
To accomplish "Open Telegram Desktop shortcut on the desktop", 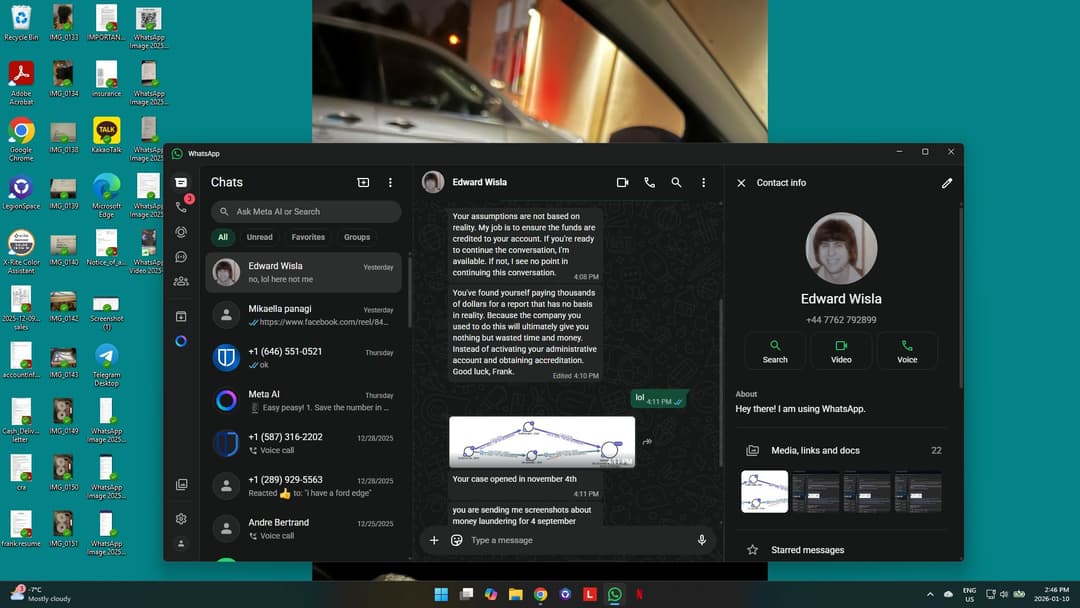I will coord(106,366).
